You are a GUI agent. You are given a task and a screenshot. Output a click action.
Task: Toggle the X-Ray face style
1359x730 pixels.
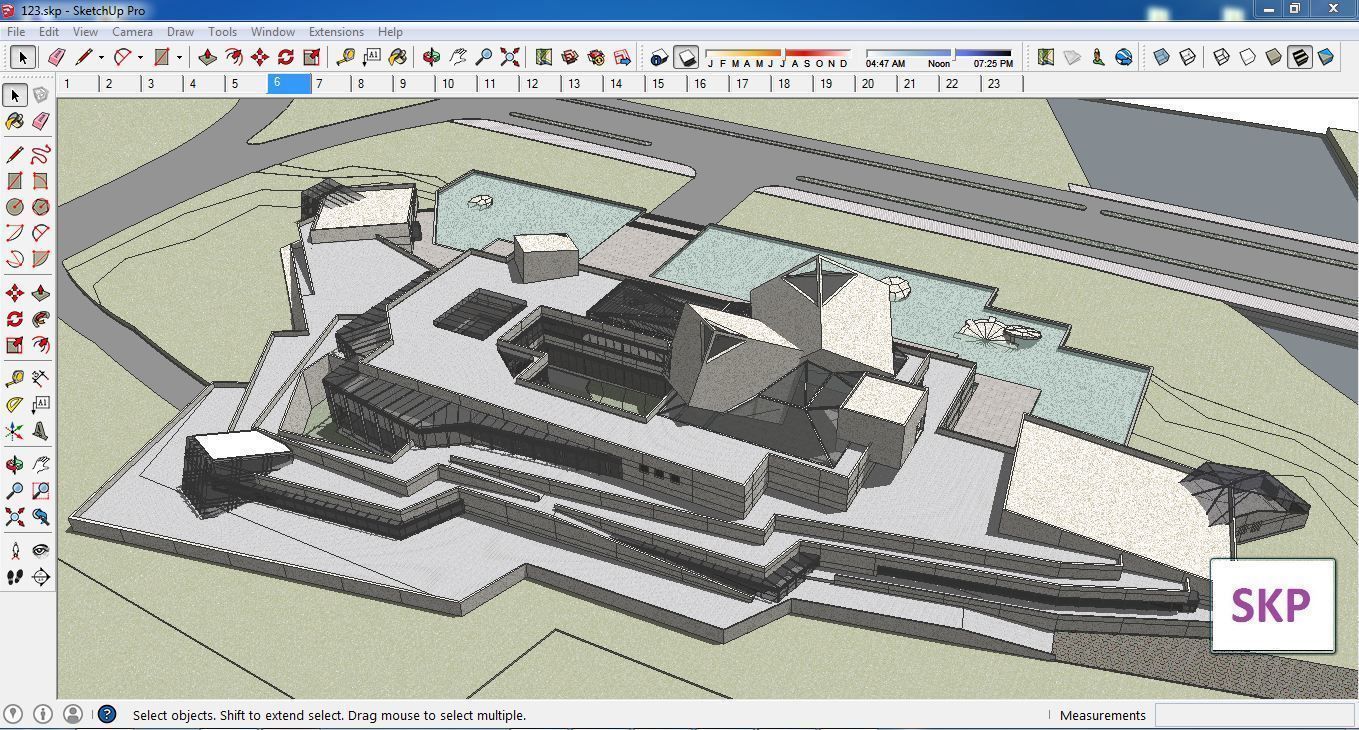1162,57
